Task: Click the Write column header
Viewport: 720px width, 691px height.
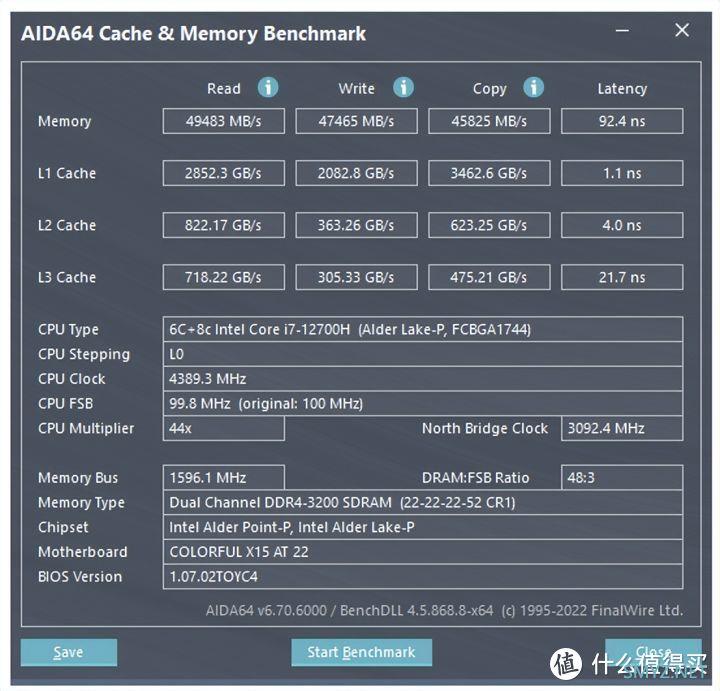Action: [357, 88]
